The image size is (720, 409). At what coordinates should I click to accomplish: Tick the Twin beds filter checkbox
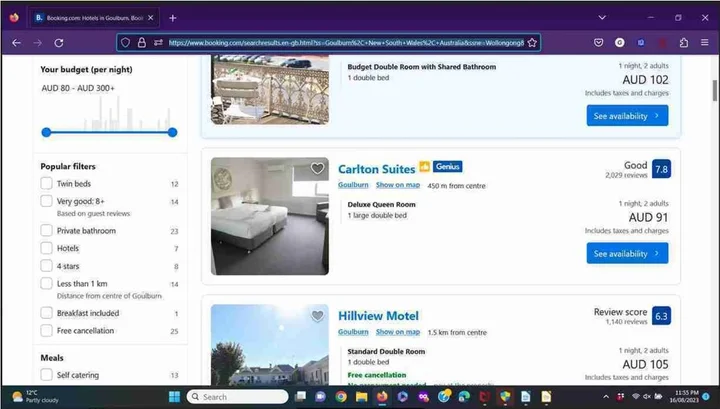pyautogui.click(x=46, y=183)
